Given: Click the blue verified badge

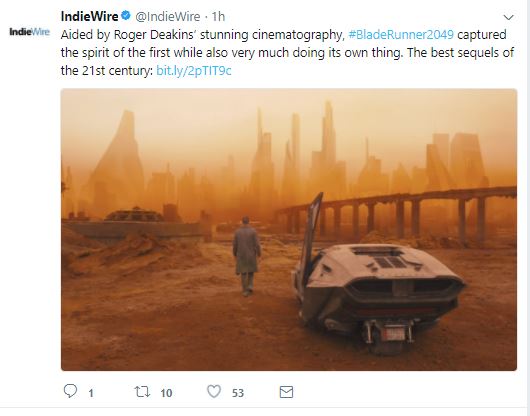Looking at the screenshot, I should click(x=126, y=16).
